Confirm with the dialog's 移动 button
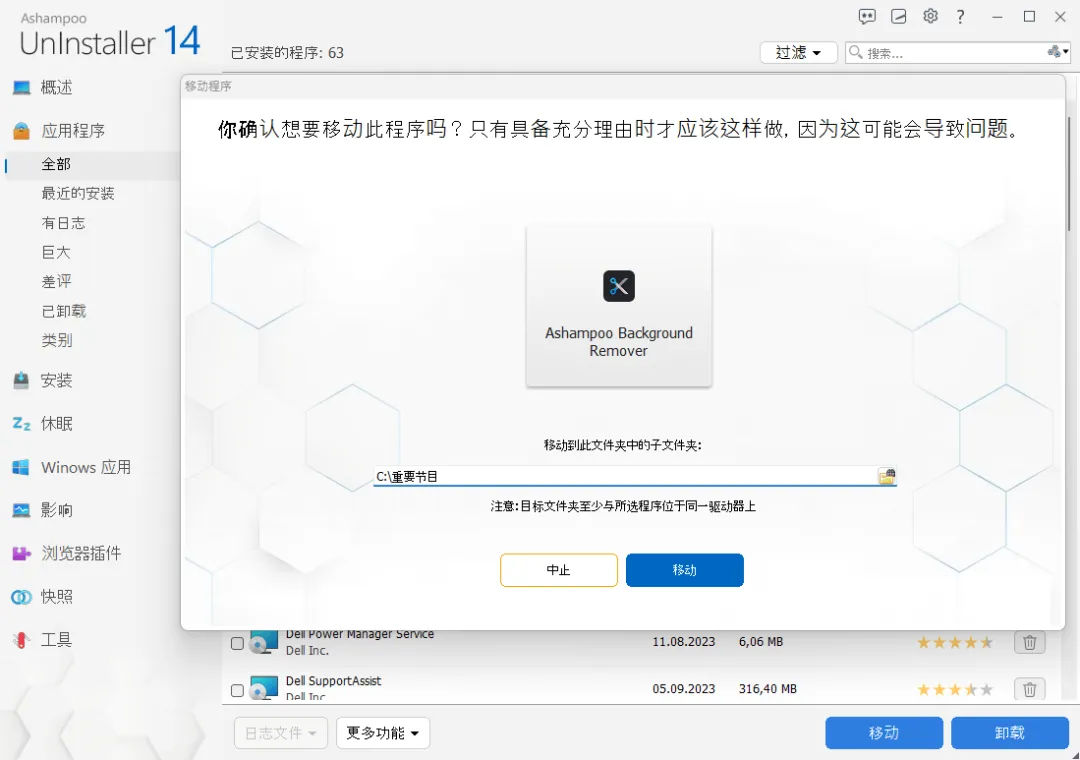Screen dimensions: 1080x760 [x=685, y=570]
